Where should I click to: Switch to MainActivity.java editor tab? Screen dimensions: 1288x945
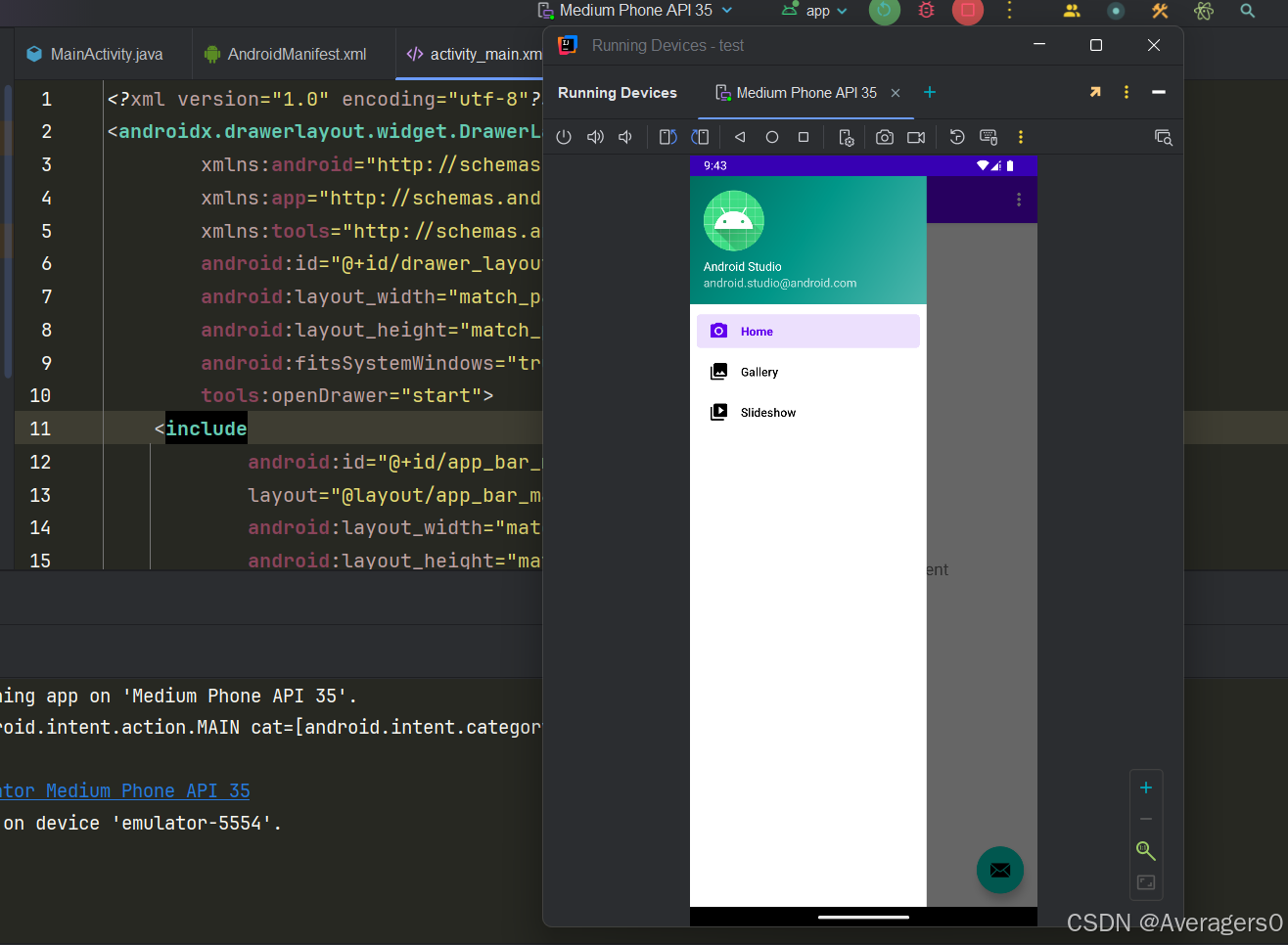click(x=95, y=54)
